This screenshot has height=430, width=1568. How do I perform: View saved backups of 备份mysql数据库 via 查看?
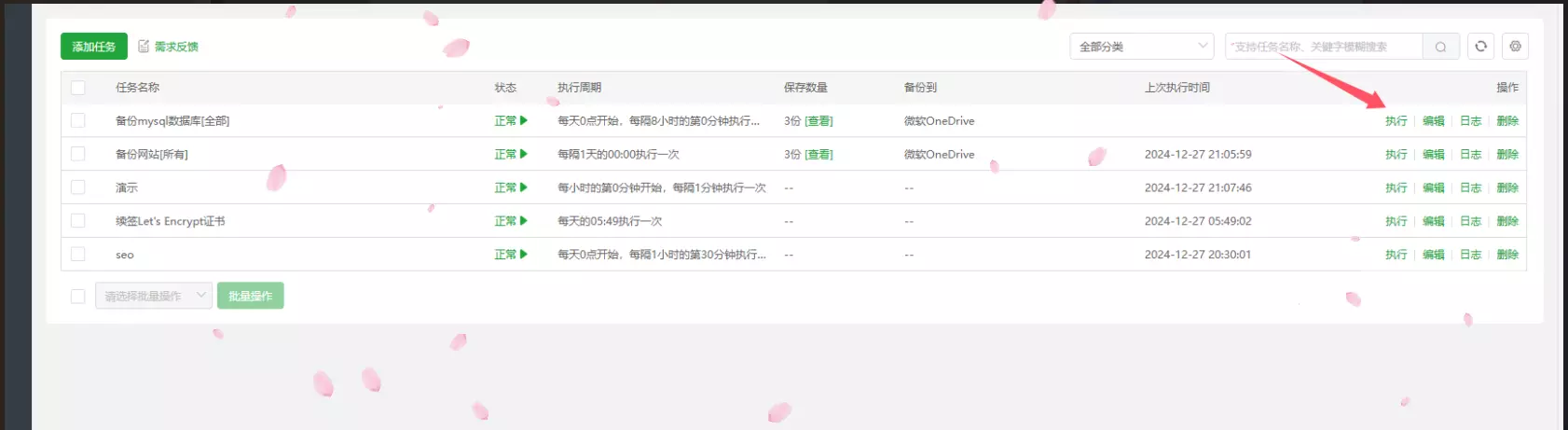pos(819,121)
